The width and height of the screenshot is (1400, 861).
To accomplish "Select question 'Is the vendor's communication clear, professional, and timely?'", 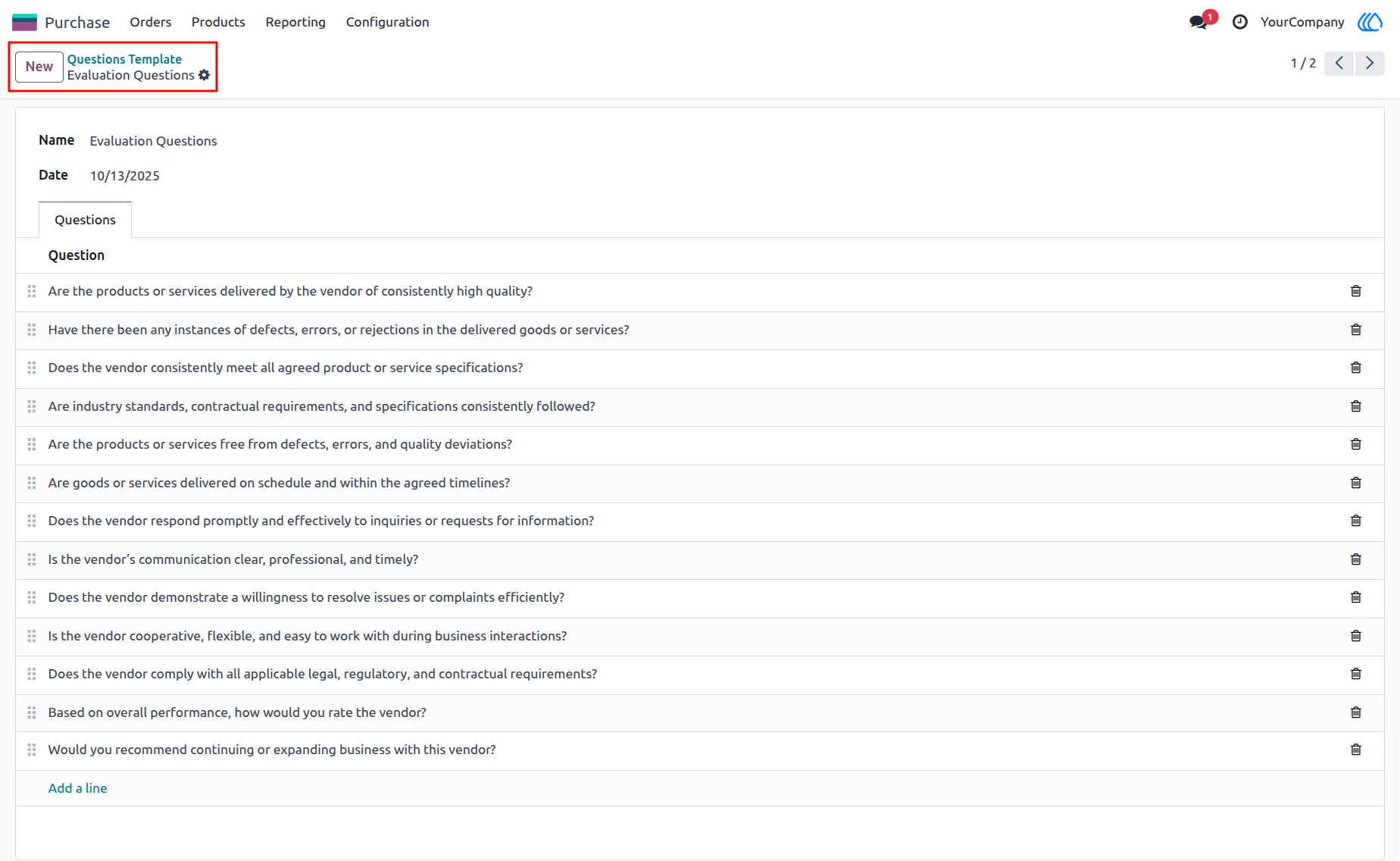I will [233, 559].
